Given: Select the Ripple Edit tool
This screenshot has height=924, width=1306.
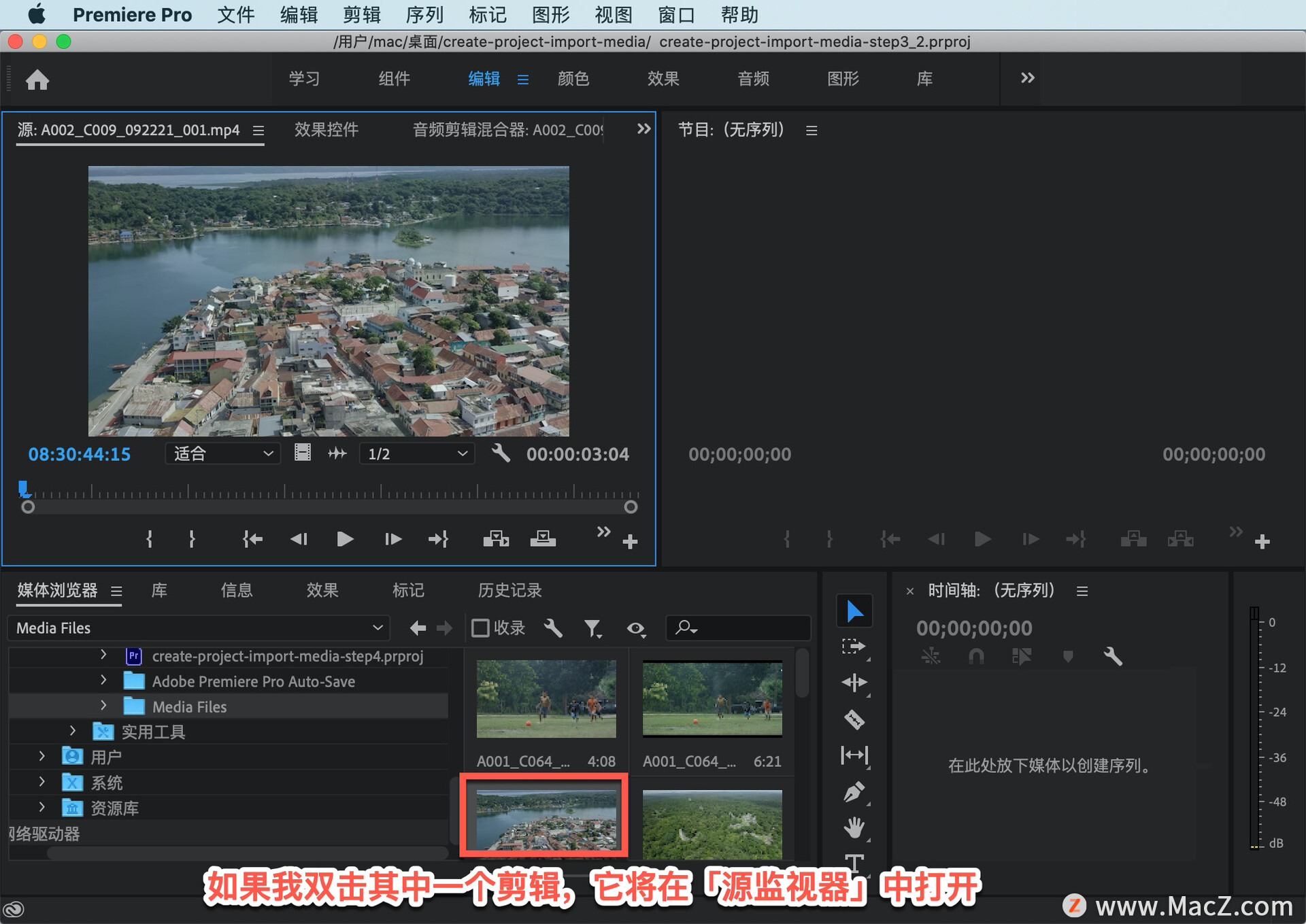Looking at the screenshot, I should click(854, 683).
